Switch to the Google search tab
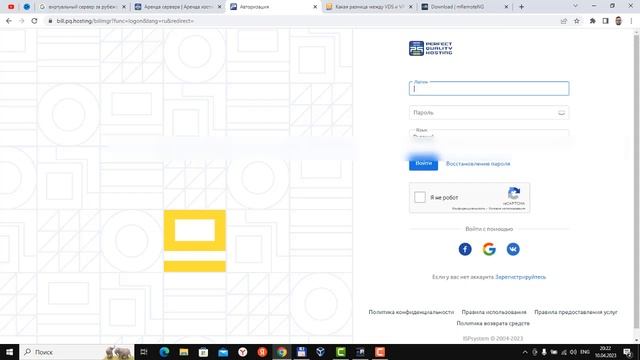640x360 pixels. [83, 7]
